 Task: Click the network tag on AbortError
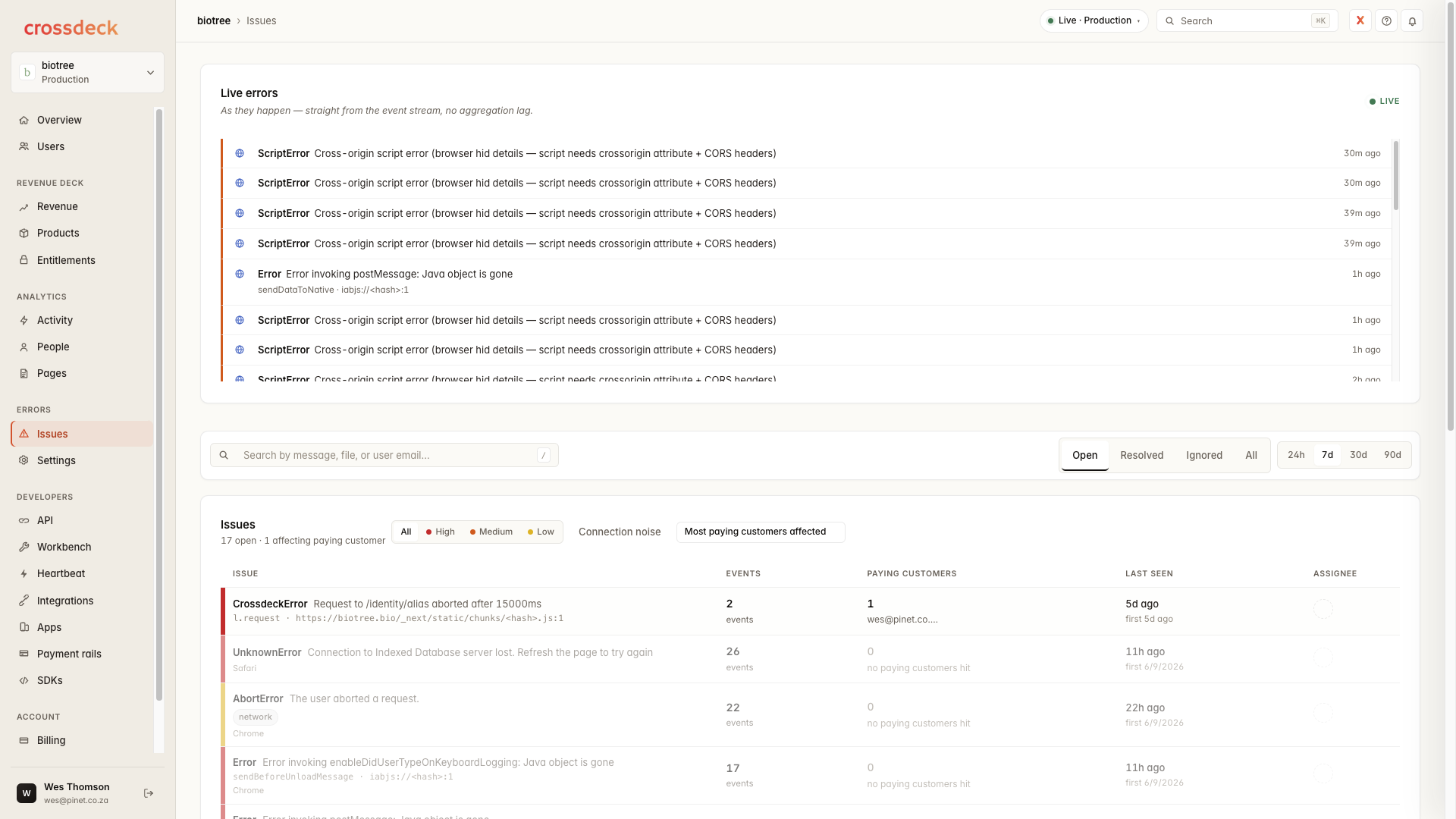click(256, 717)
